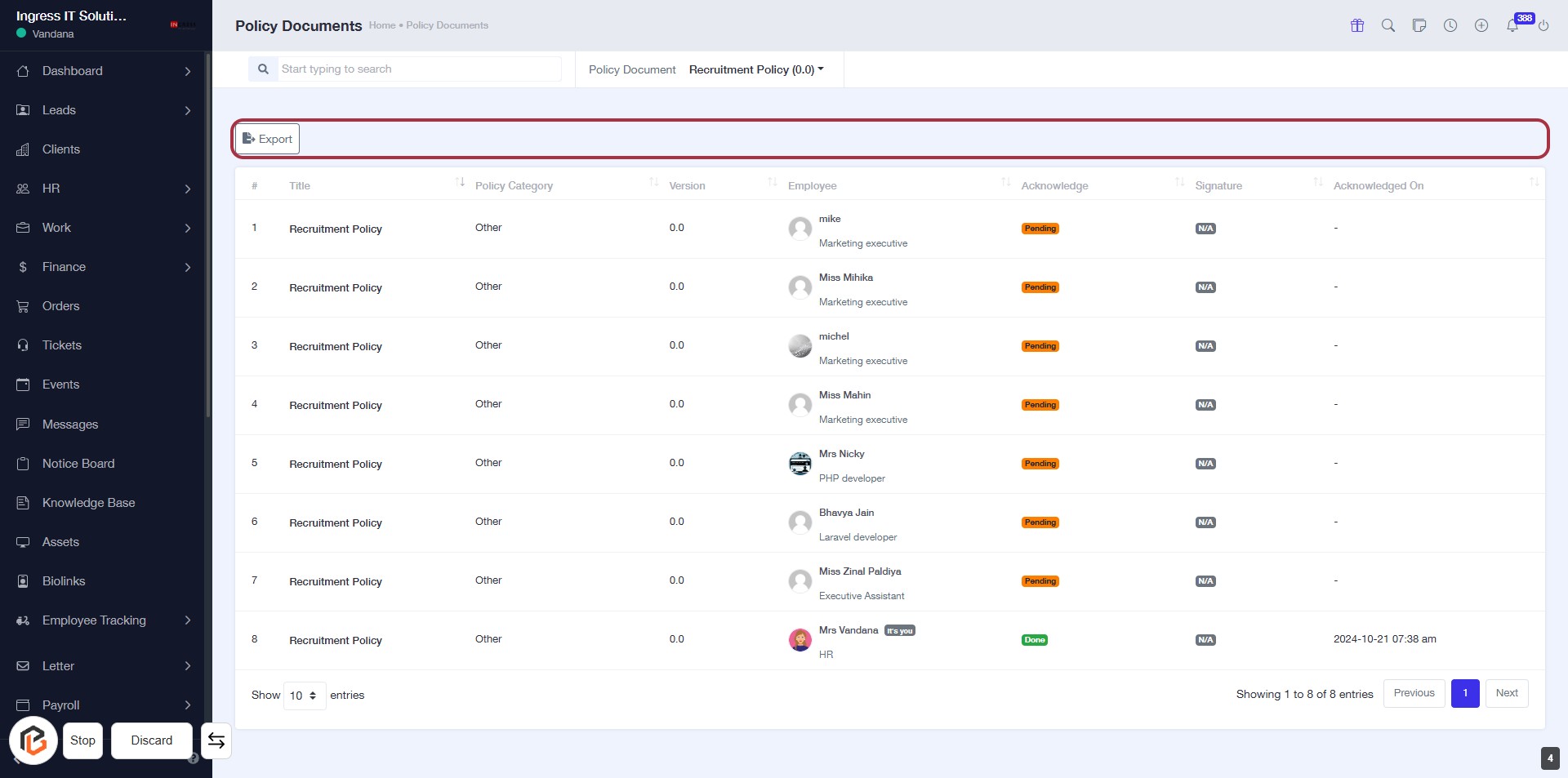
Task: Click the swap arrows icon near Discard
Action: [216, 740]
